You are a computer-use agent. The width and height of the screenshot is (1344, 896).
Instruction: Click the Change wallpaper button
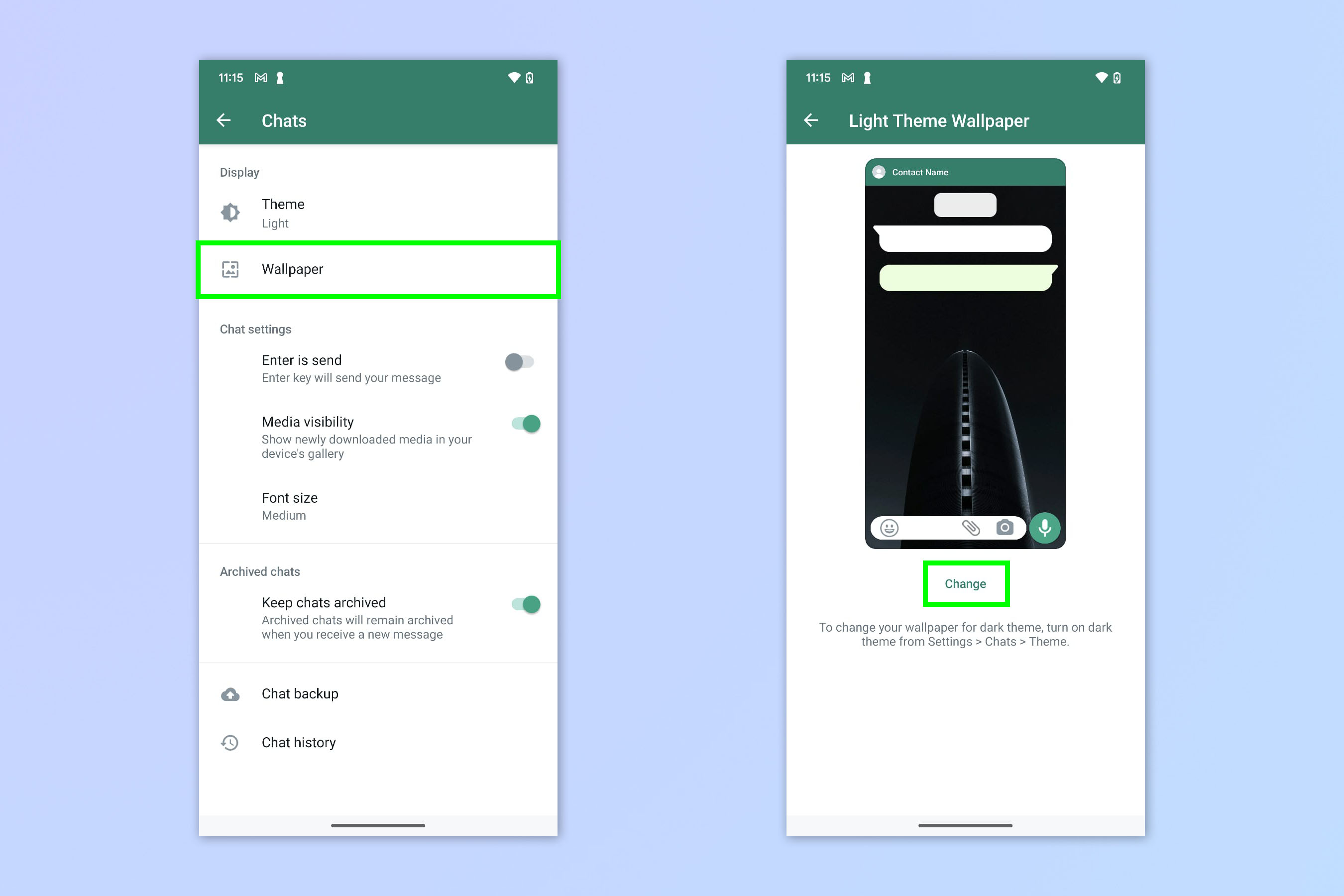click(x=964, y=582)
